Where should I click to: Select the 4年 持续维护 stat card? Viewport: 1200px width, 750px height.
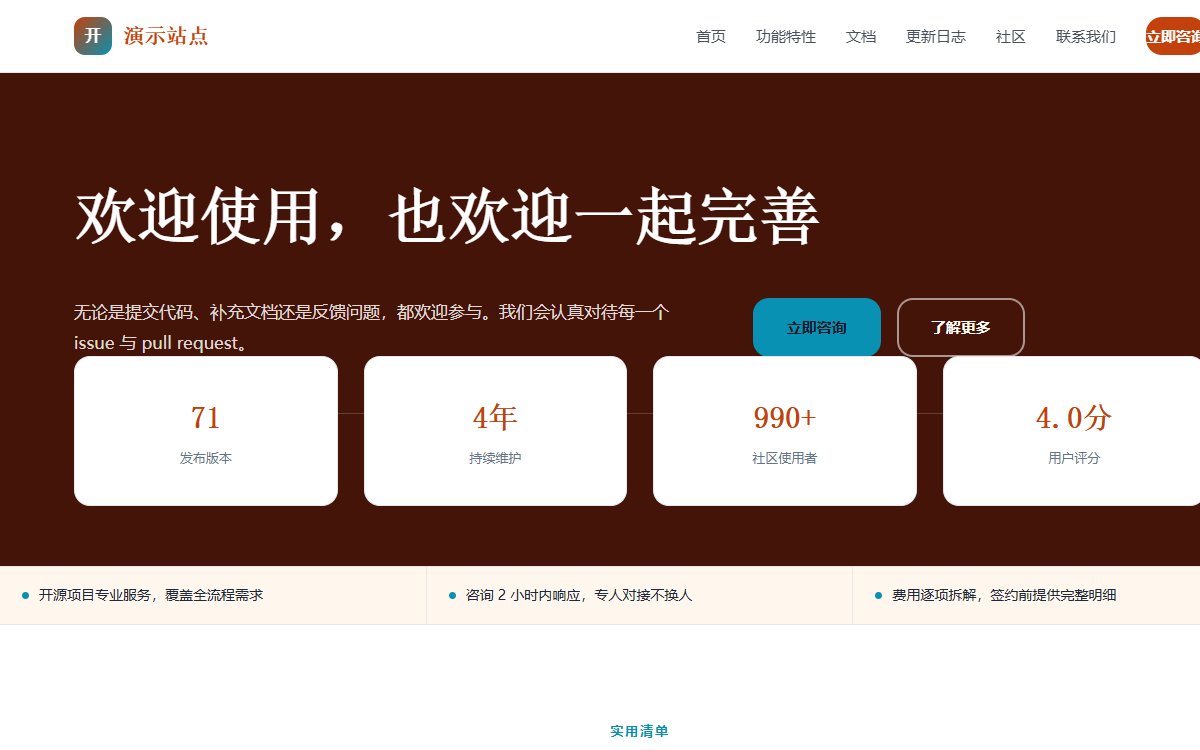pyautogui.click(x=495, y=431)
